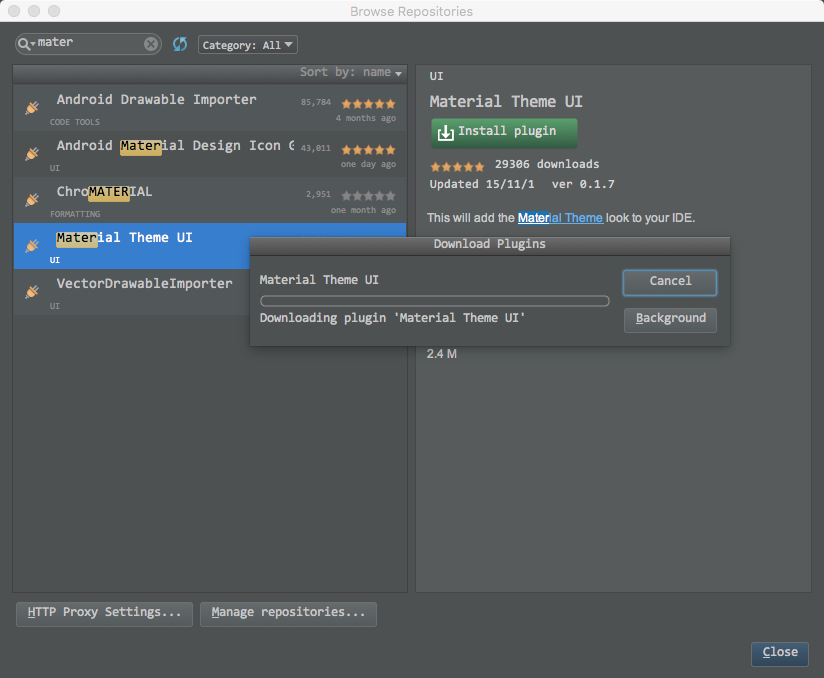Click Android Drawable Importer plug icon
The width and height of the screenshot is (824, 678).
[x=32, y=108]
